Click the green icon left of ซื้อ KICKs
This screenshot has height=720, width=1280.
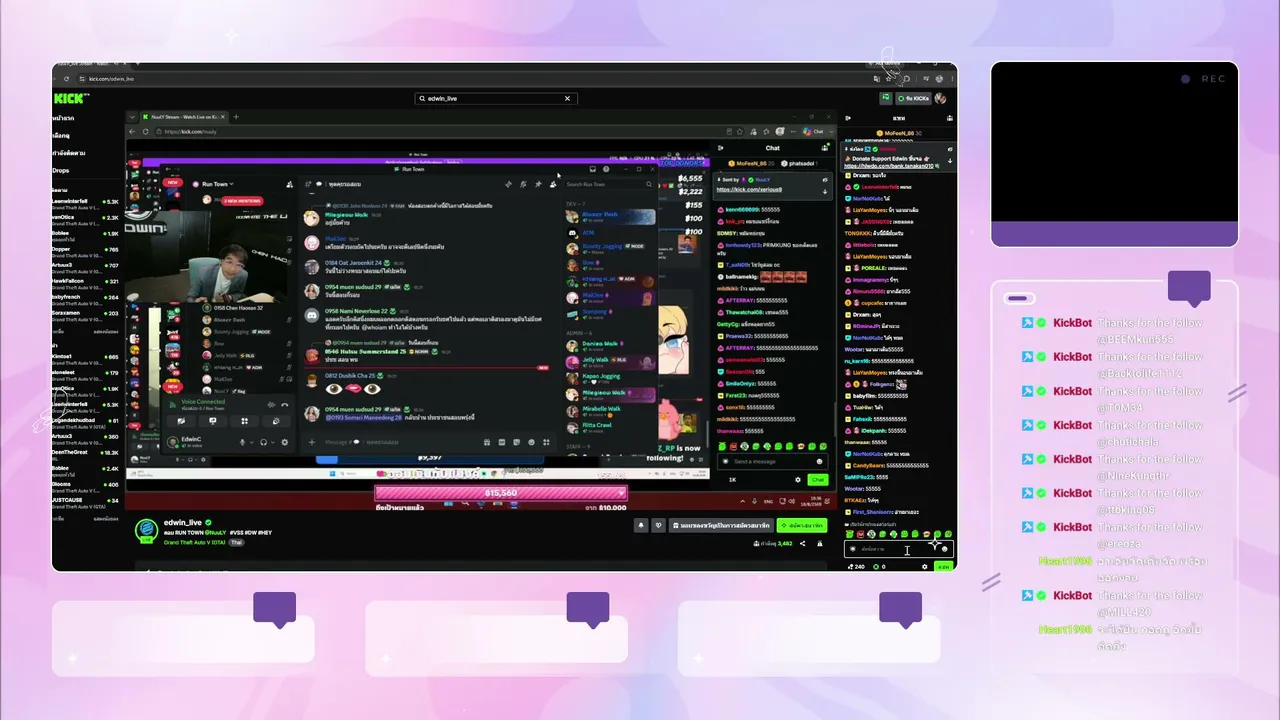pyautogui.click(x=885, y=99)
